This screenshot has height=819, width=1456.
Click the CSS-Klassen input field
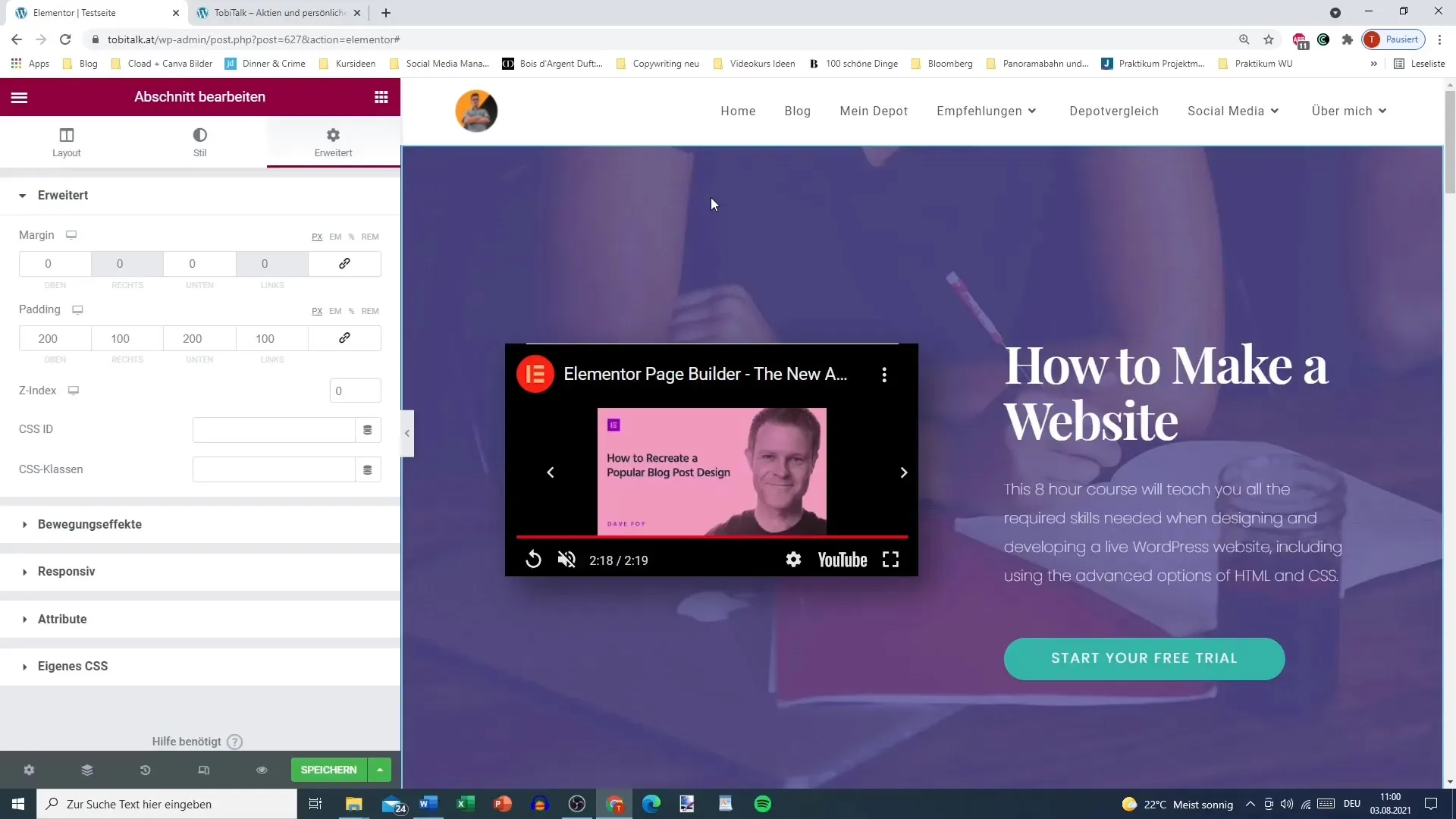(275, 469)
